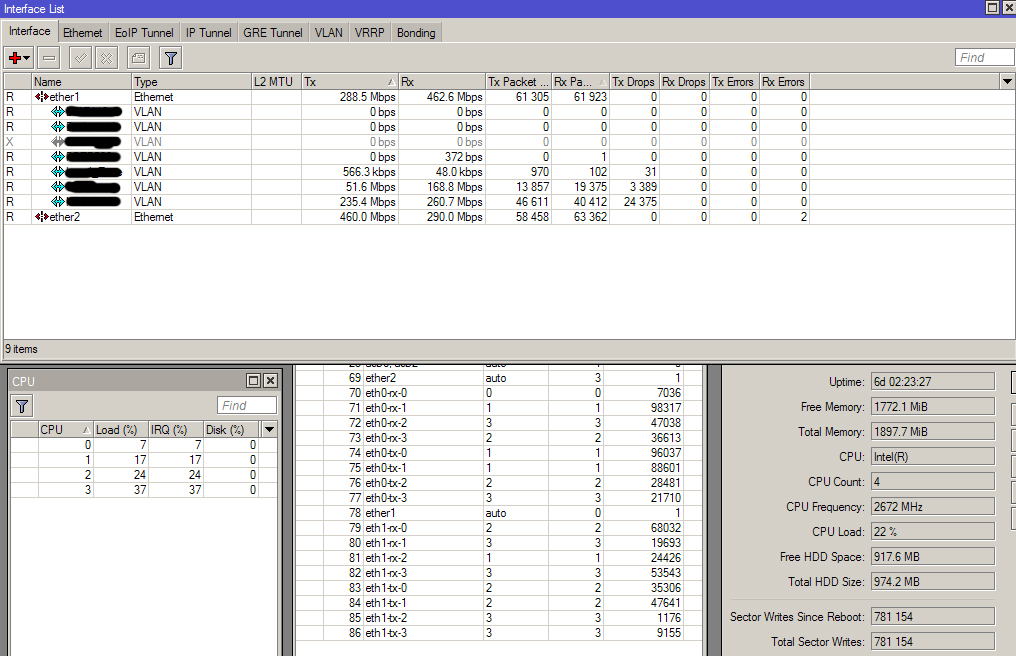Open the dropdown arrow beside the Add button
1016x656 pixels.
(x=27, y=58)
